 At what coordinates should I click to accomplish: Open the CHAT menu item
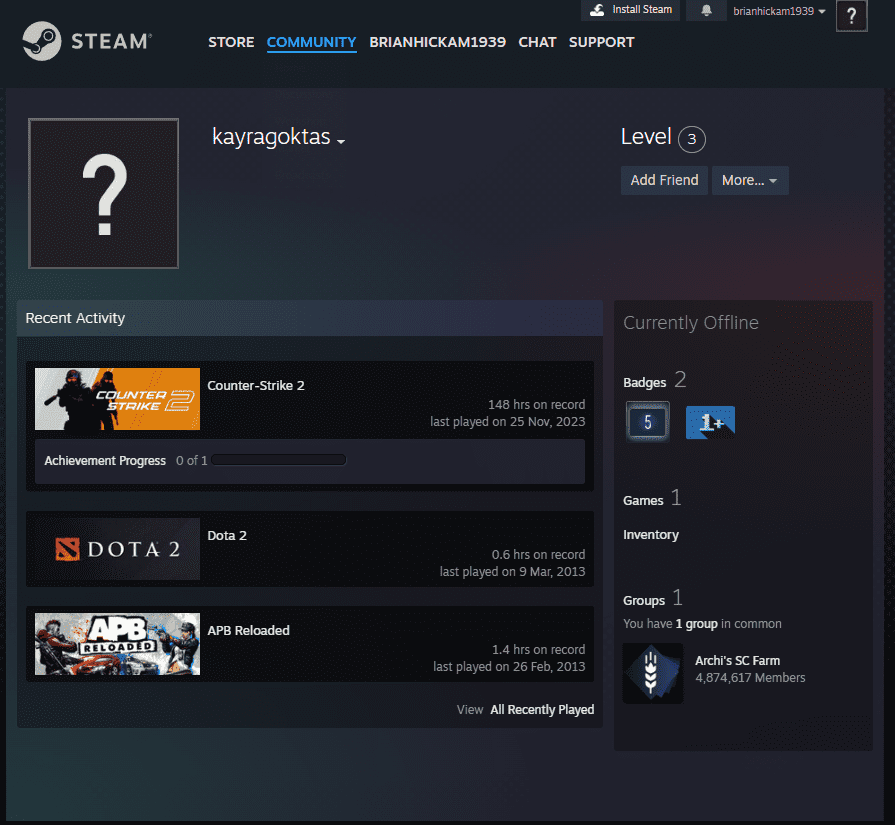[x=537, y=42]
